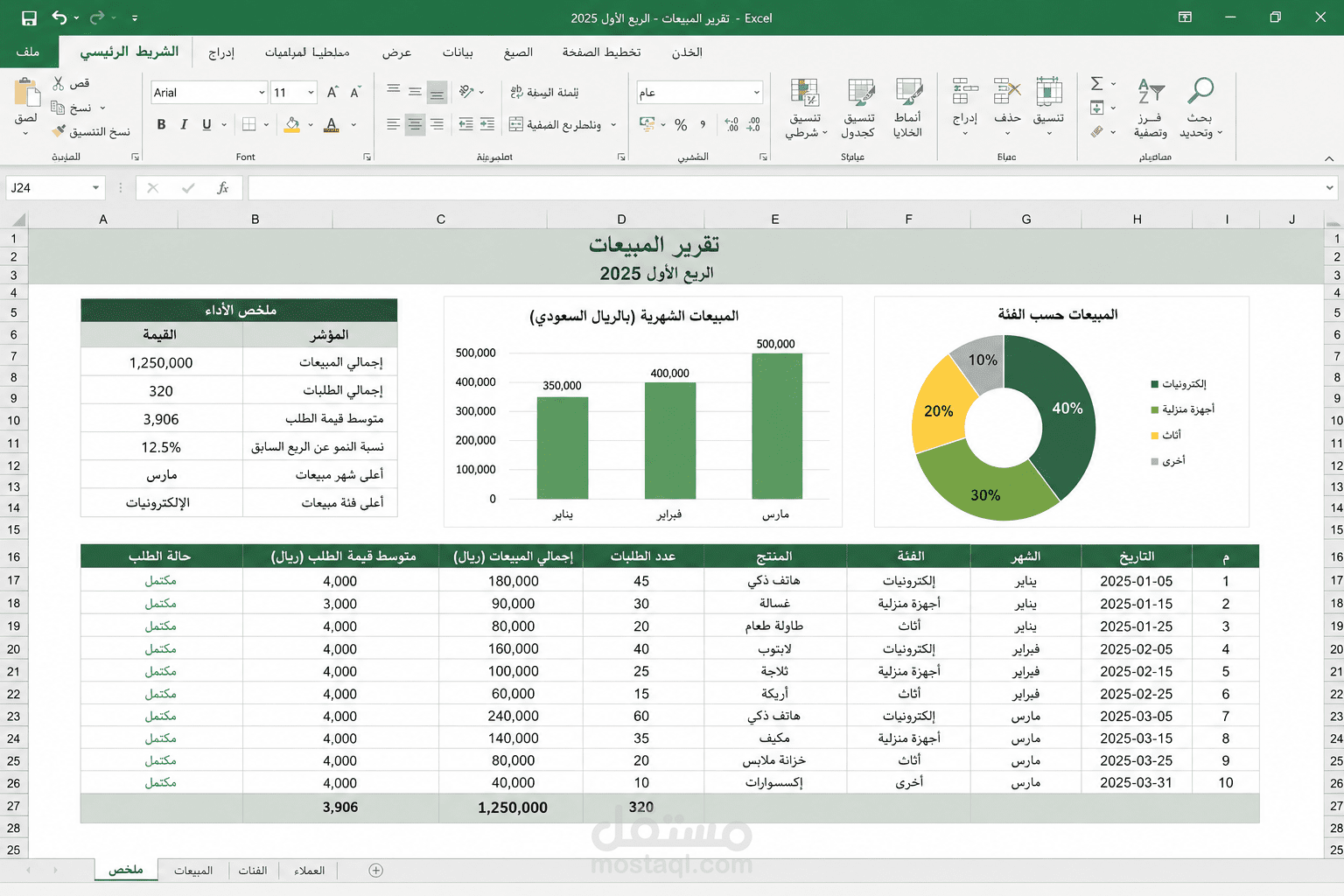
Task: Switch to تخطيط الصفحة ribbon tab
Action: pos(601,52)
